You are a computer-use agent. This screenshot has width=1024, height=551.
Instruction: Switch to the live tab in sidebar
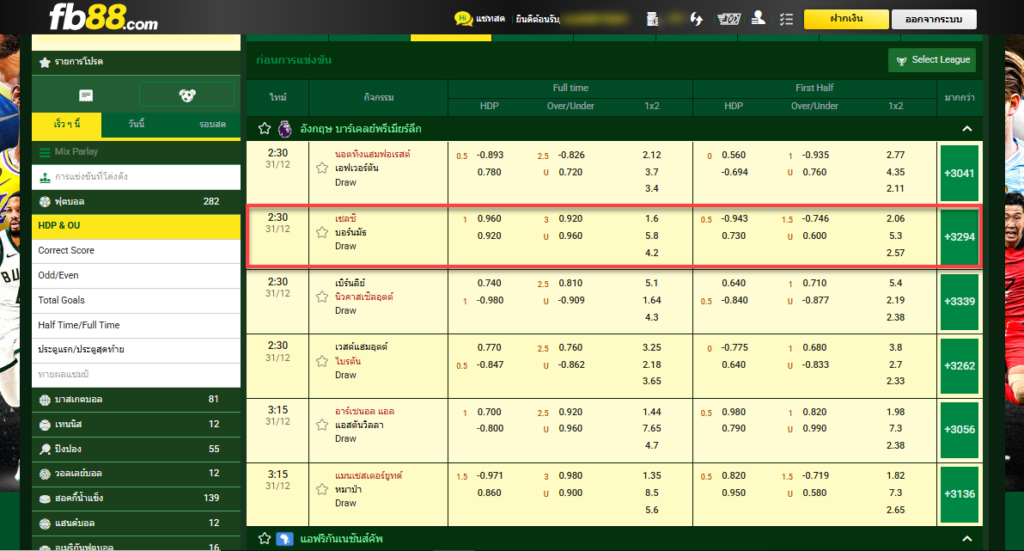212,124
